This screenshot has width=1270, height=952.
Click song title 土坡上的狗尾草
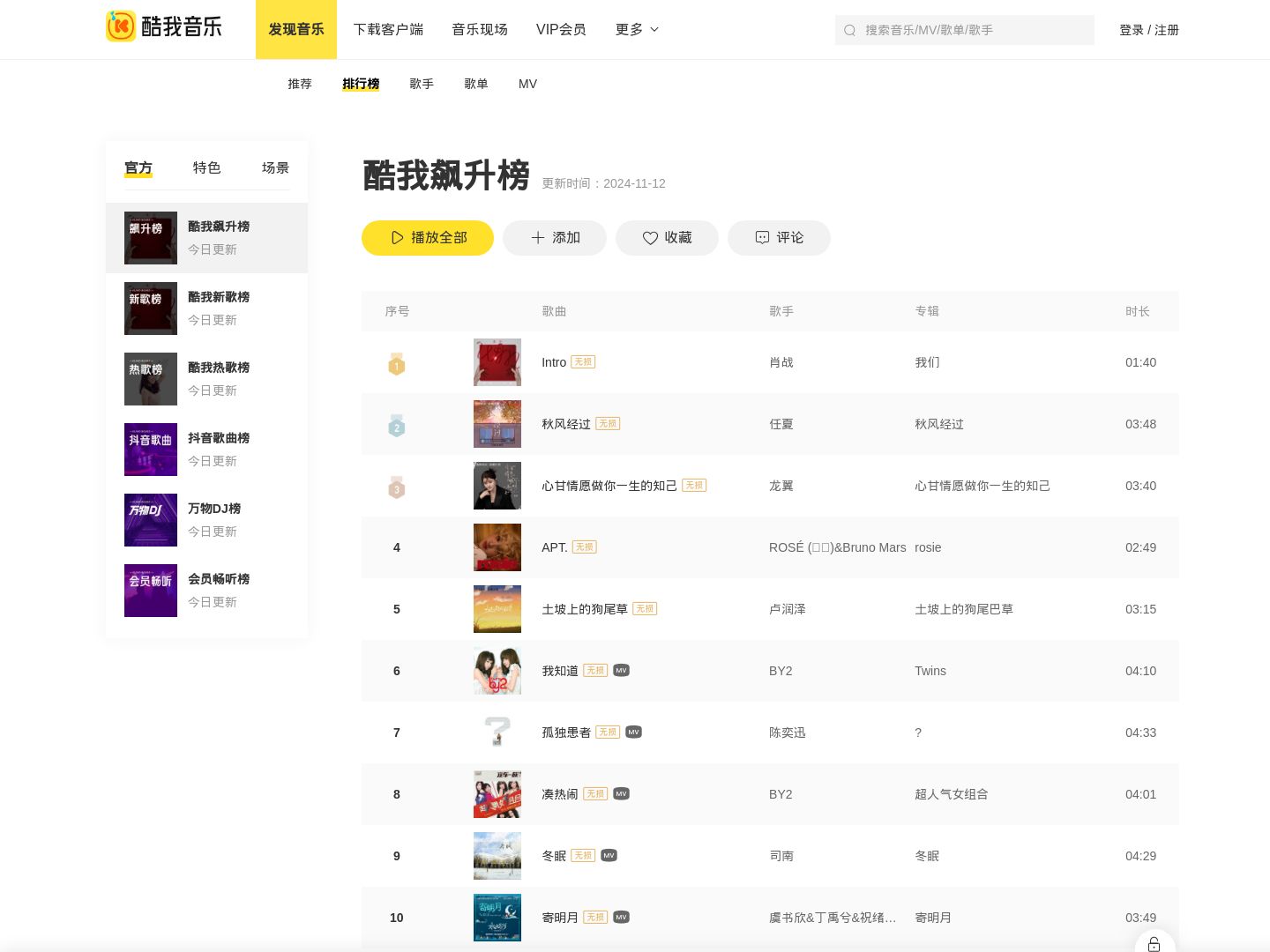tap(585, 609)
